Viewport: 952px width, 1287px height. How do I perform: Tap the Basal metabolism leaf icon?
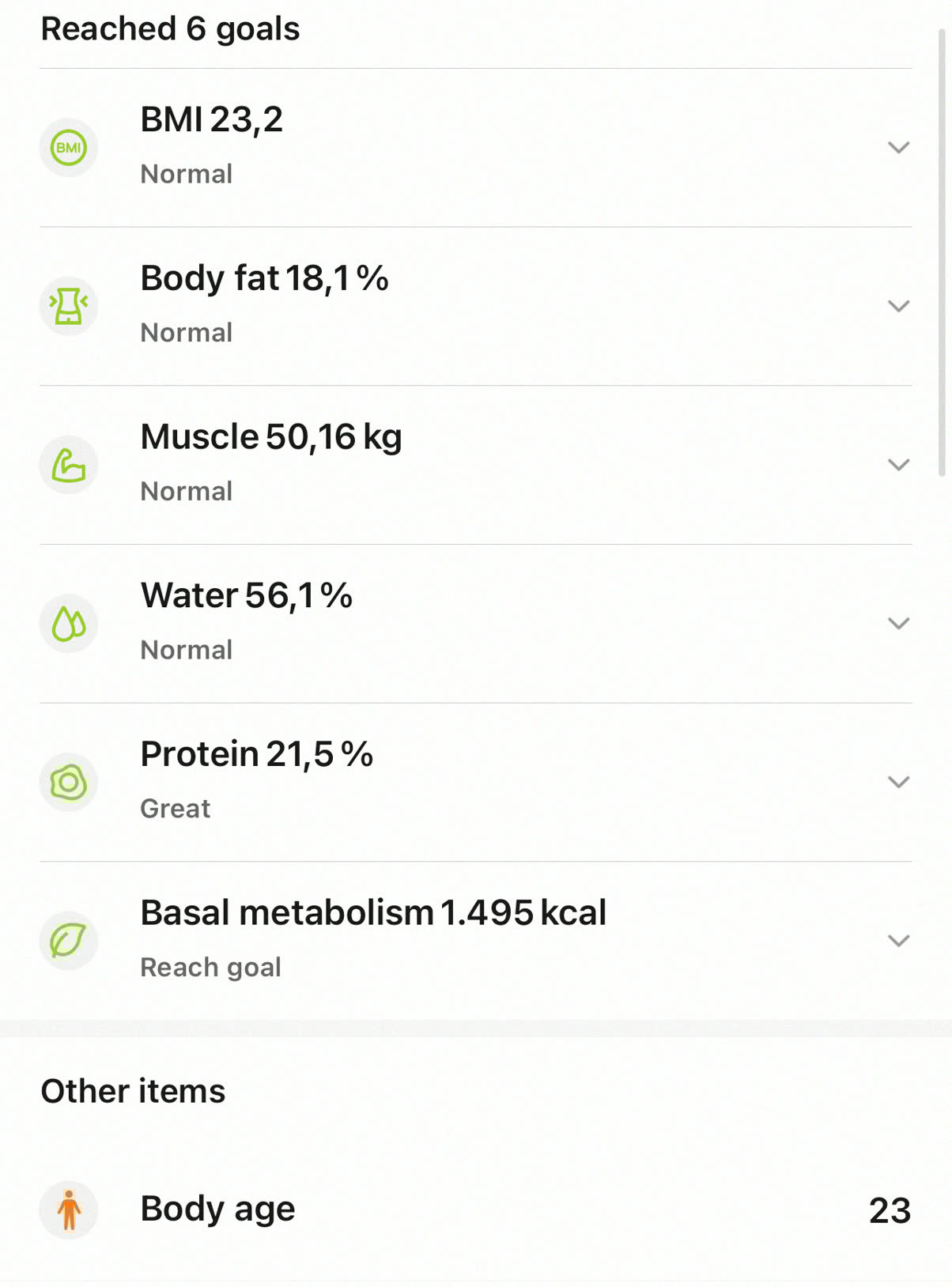tap(69, 941)
